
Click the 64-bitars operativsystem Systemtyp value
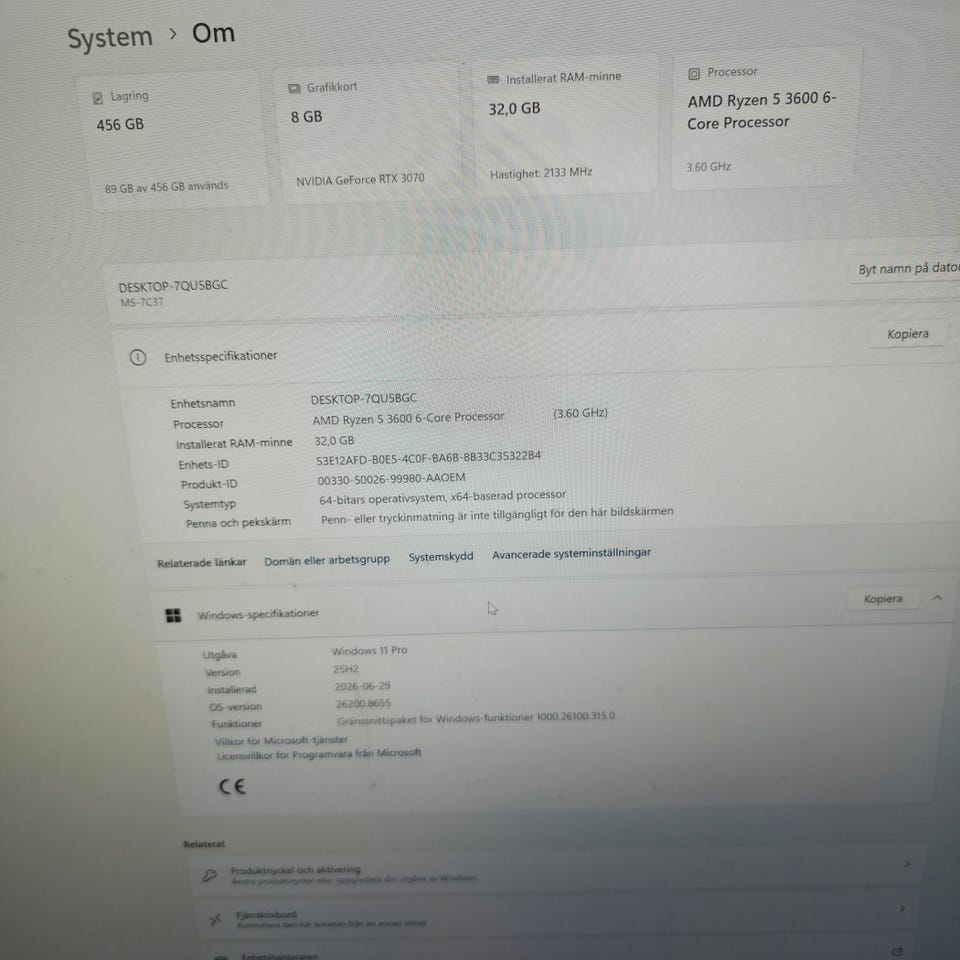tap(442, 497)
